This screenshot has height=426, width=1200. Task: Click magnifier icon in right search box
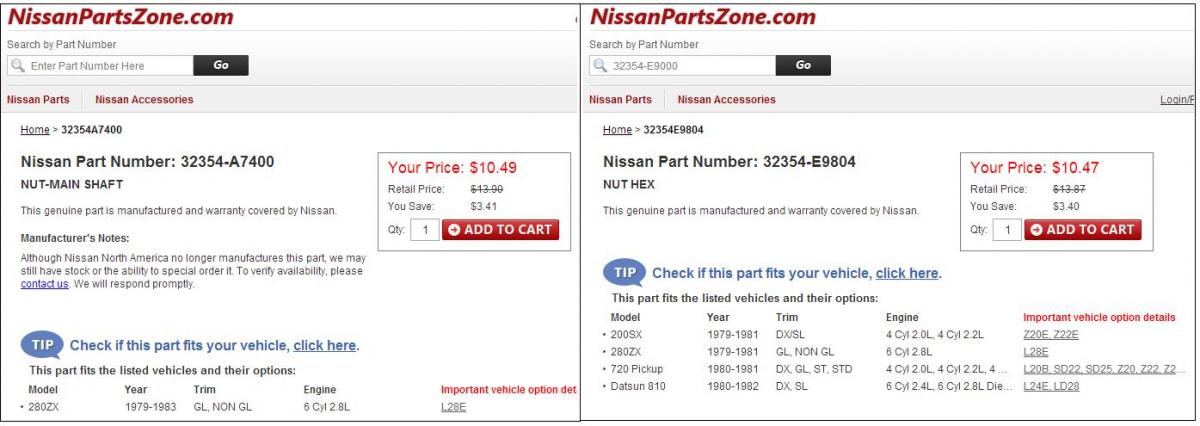(x=600, y=66)
